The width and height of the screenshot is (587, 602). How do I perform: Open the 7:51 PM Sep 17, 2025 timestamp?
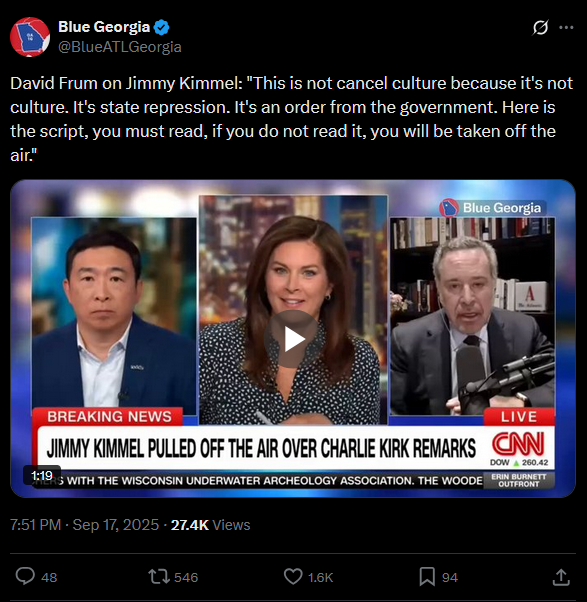[x=84, y=525]
